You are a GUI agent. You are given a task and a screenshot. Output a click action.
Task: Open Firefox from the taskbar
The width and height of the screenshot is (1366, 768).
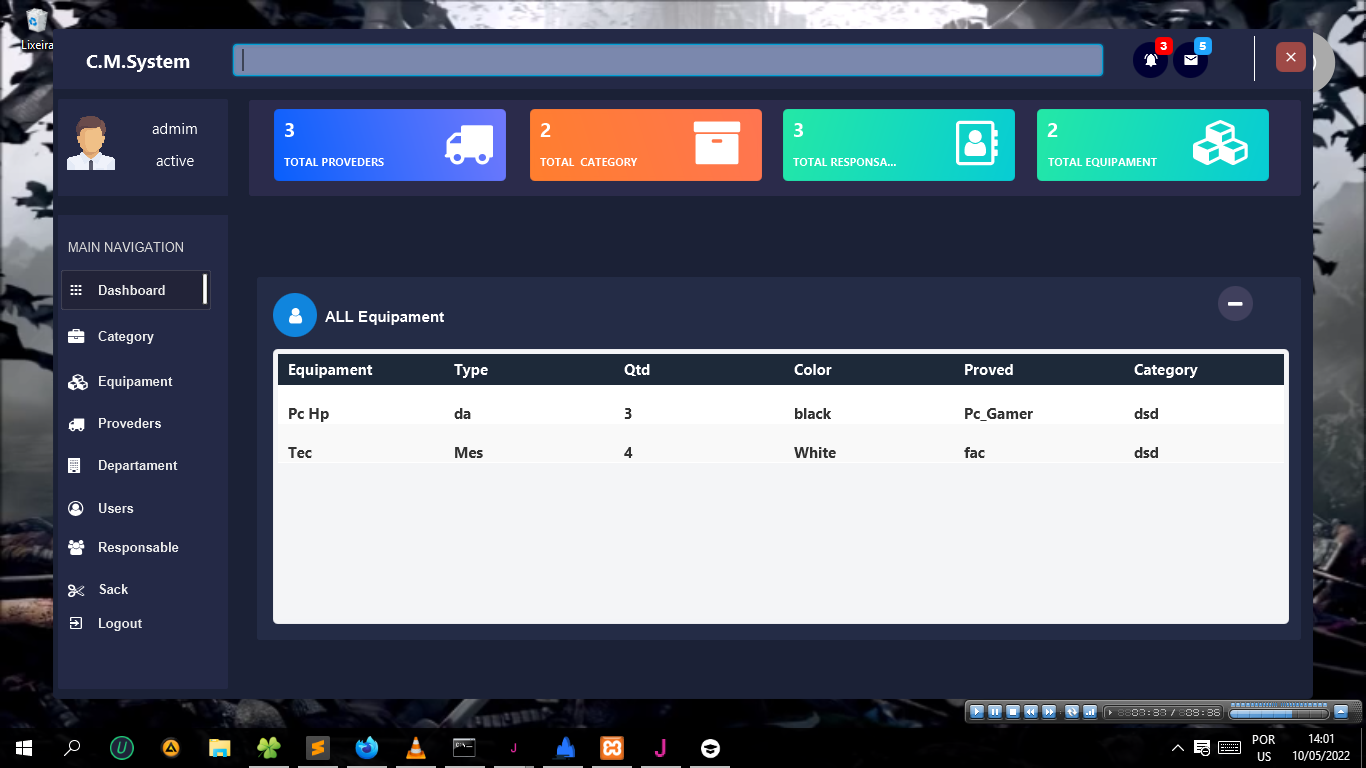tap(367, 747)
